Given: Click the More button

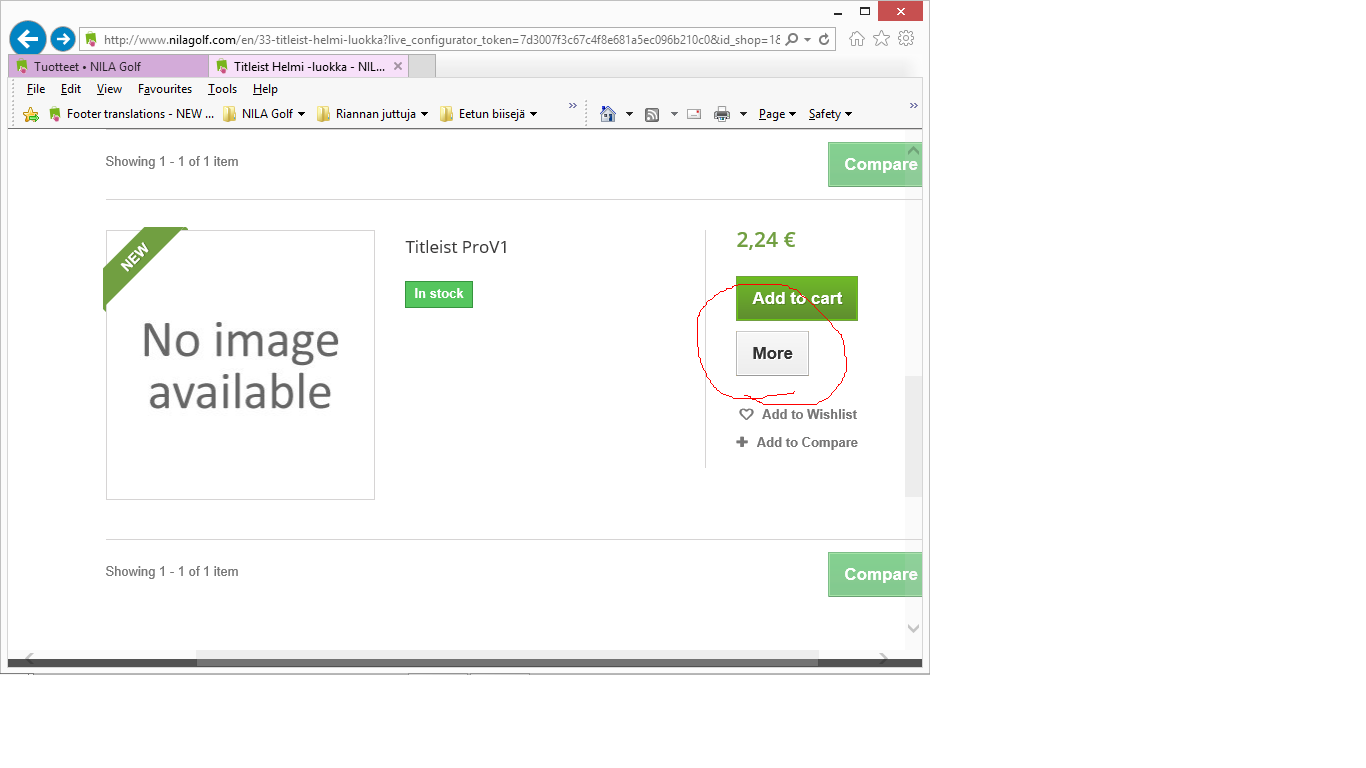Looking at the screenshot, I should click(x=772, y=353).
